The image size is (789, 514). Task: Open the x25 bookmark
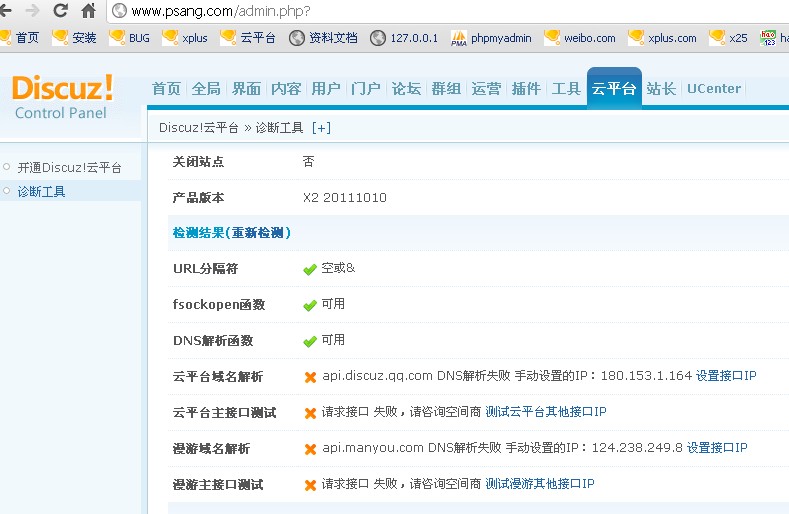[728, 38]
